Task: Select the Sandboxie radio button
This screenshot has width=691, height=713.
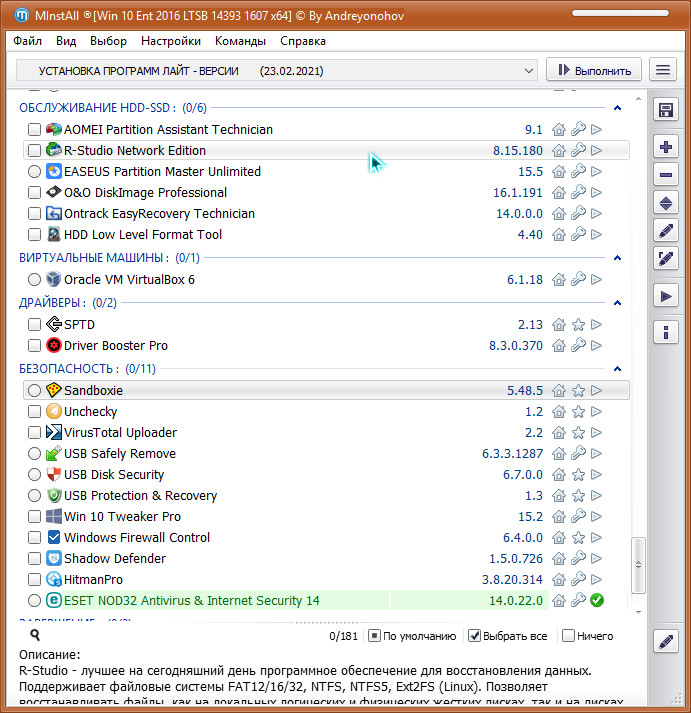Action: [x=34, y=391]
